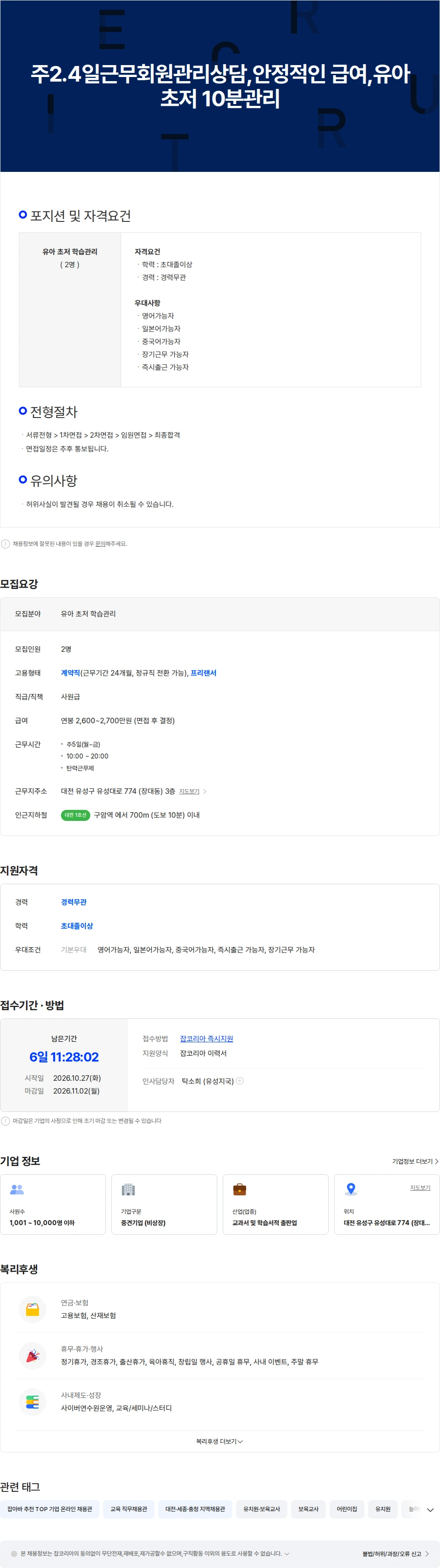Select tag 교육 직무채용관

pos(128,1509)
